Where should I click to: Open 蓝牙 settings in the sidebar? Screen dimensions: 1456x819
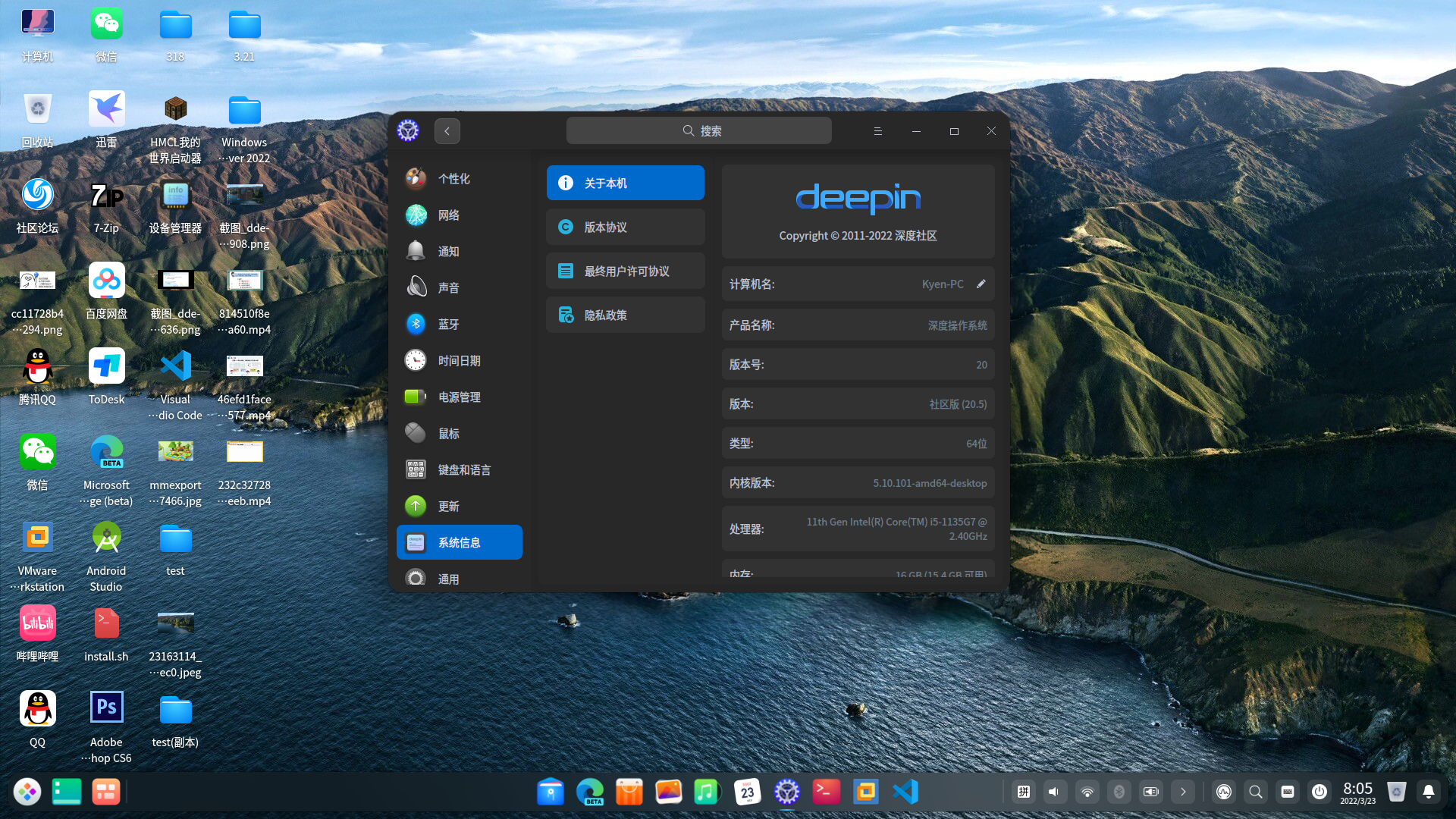tap(449, 324)
